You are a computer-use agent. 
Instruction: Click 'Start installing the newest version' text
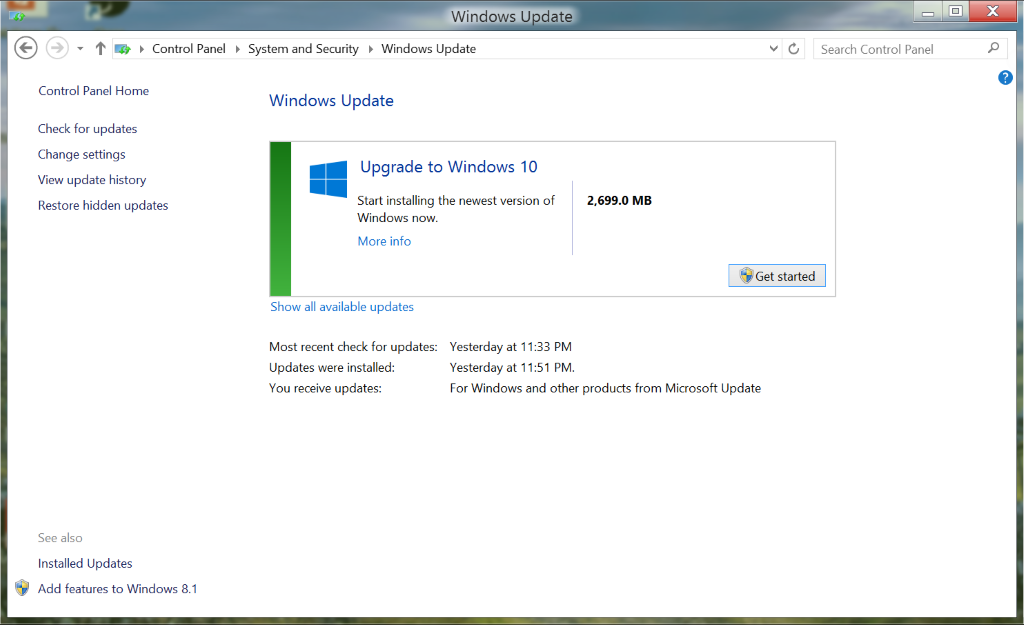(456, 209)
